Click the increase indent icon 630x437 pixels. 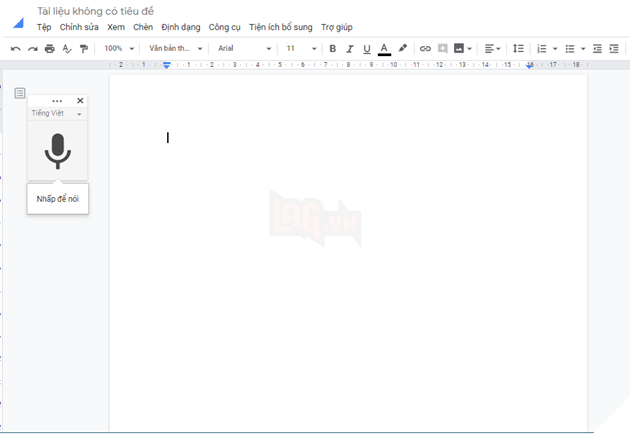614,48
